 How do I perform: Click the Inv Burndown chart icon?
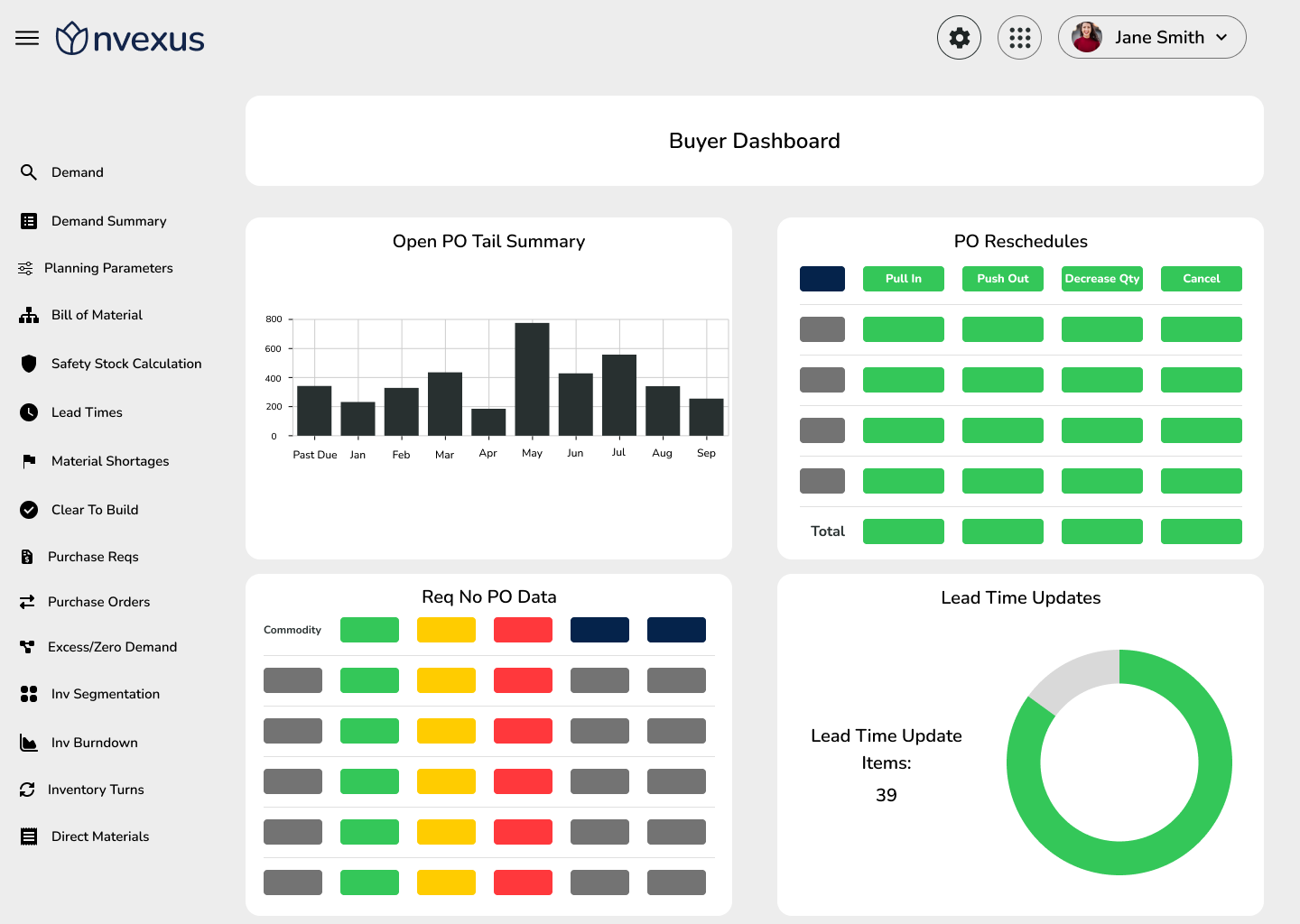click(x=29, y=743)
